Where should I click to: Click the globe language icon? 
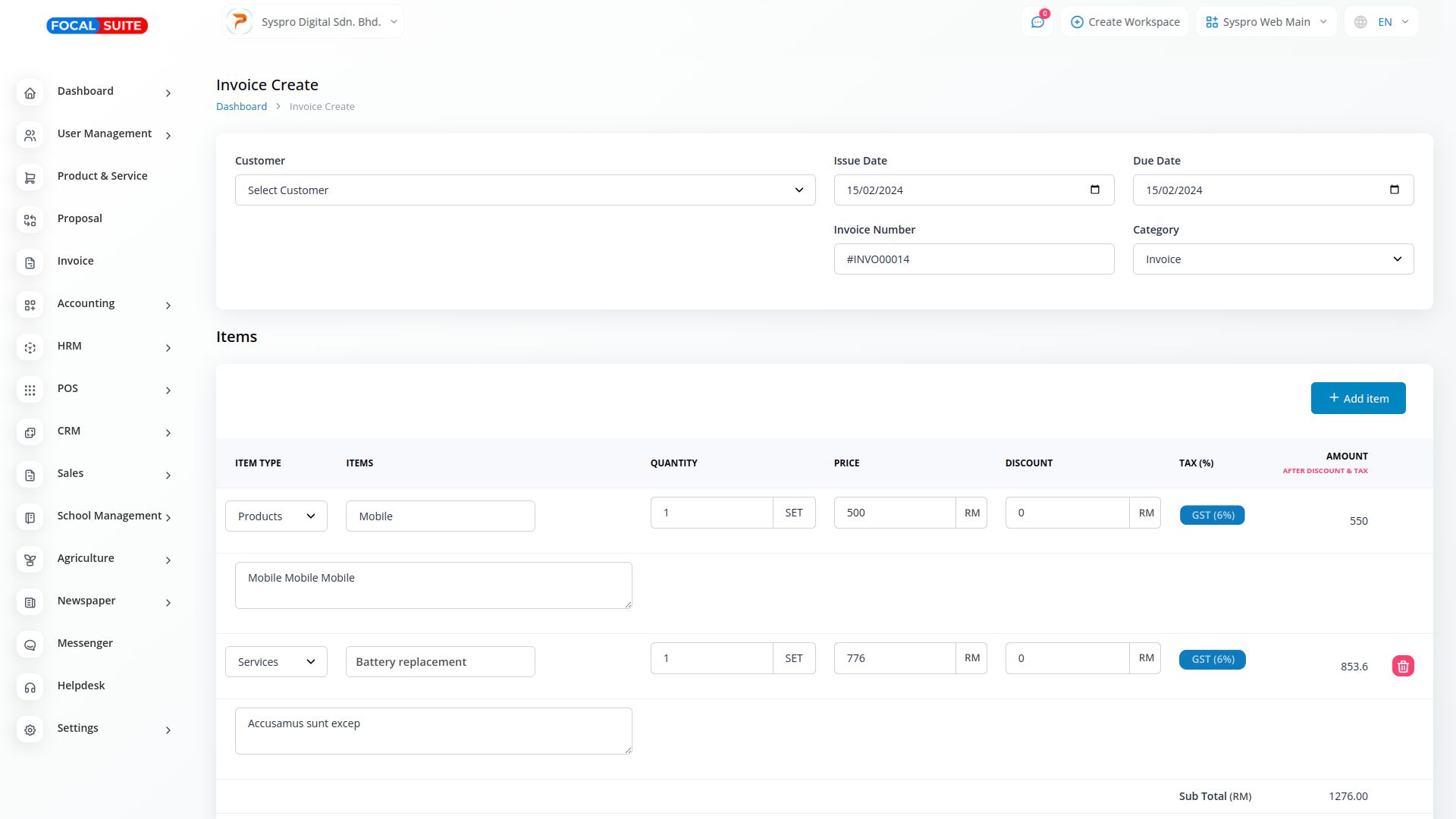1361,22
